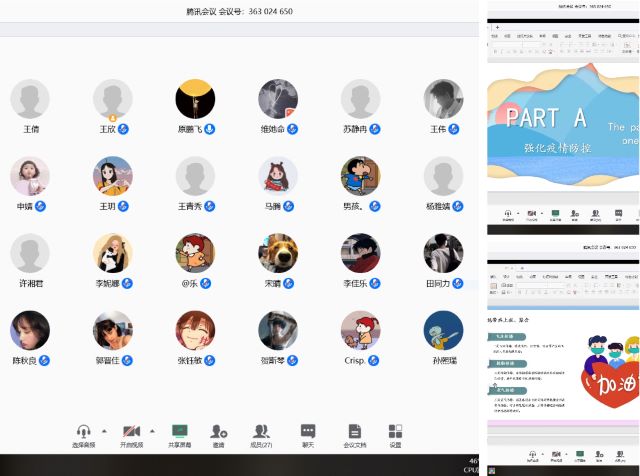Viewport: 640px width, 476px height.
Task: Click participant name 苏静冉
Action: [355, 129]
